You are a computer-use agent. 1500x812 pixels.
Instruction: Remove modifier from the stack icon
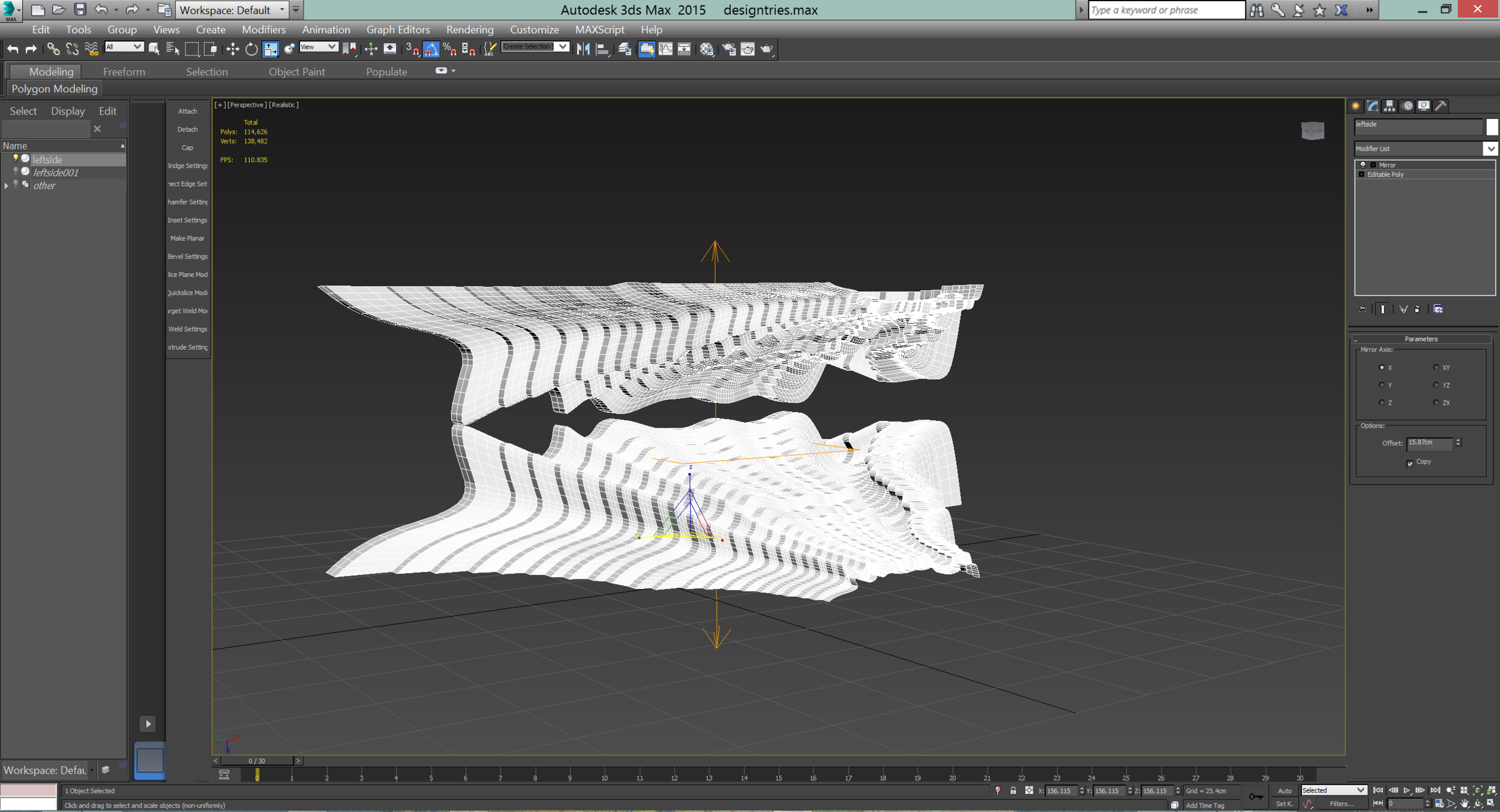pos(1417,309)
